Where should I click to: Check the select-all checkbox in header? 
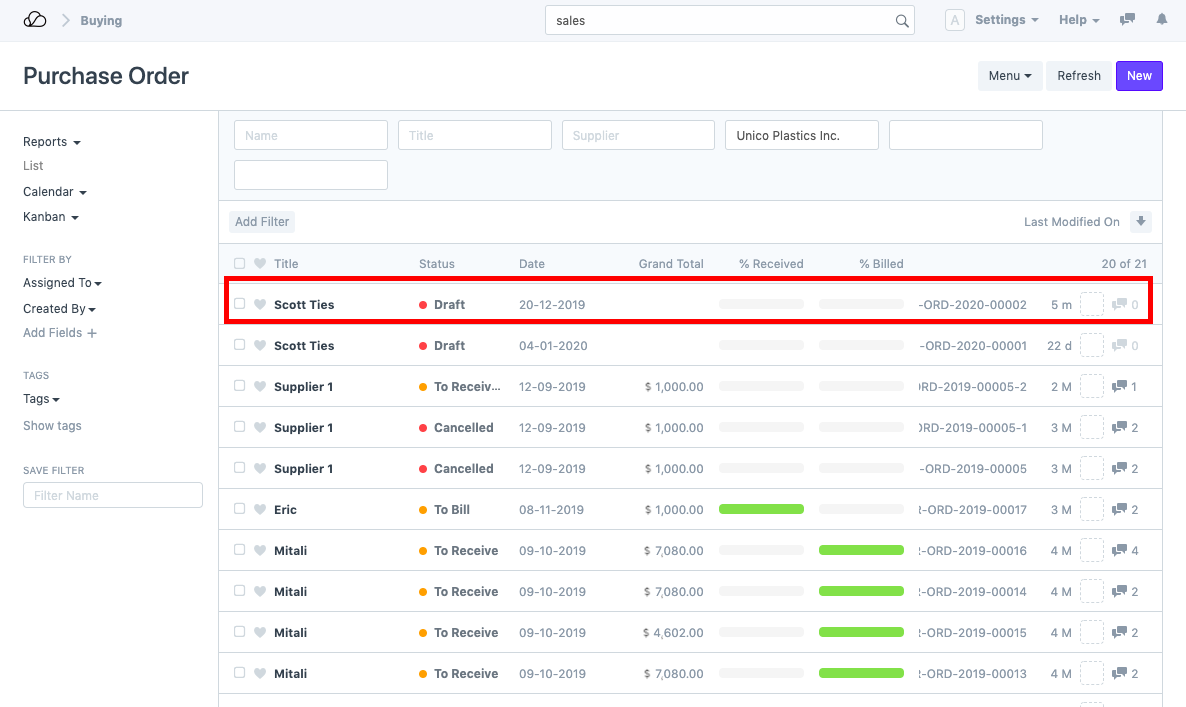pyautogui.click(x=239, y=264)
